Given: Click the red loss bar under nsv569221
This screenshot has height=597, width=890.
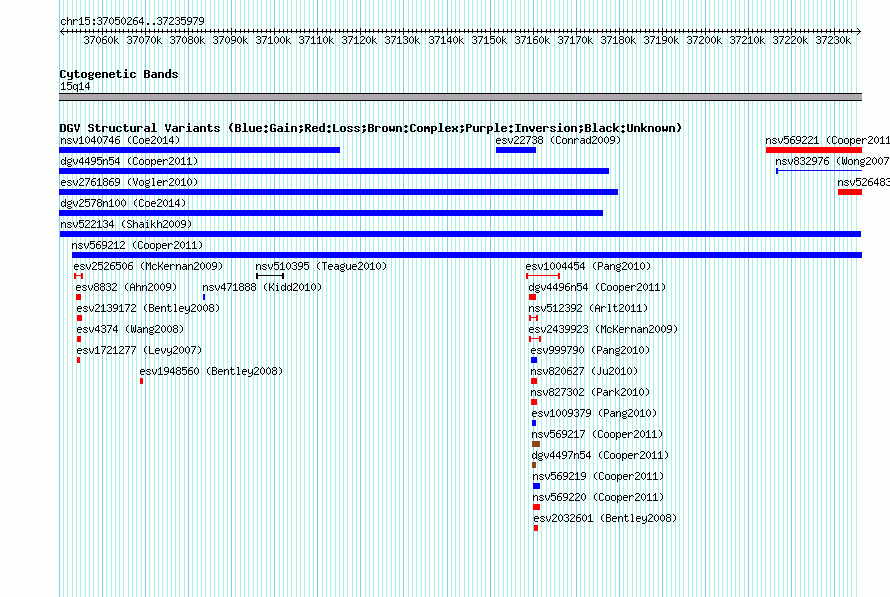Looking at the screenshot, I should [x=814, y=150].
